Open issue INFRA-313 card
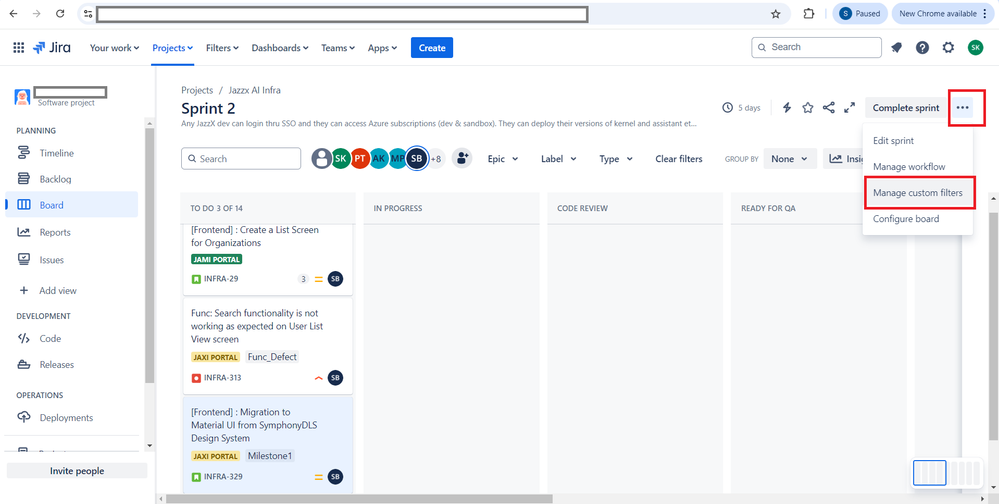Screen dimensions: 999x504 click(268, 346)
